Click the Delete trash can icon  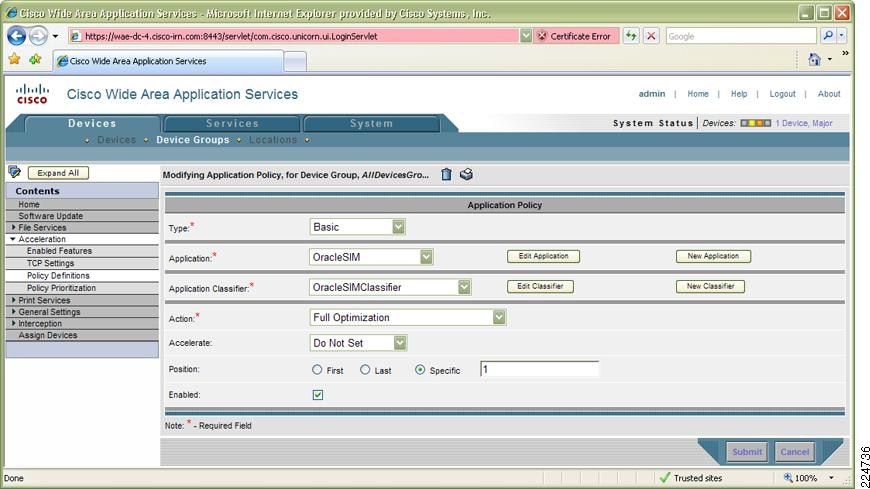pyautogui.click(x=446, y=174)
